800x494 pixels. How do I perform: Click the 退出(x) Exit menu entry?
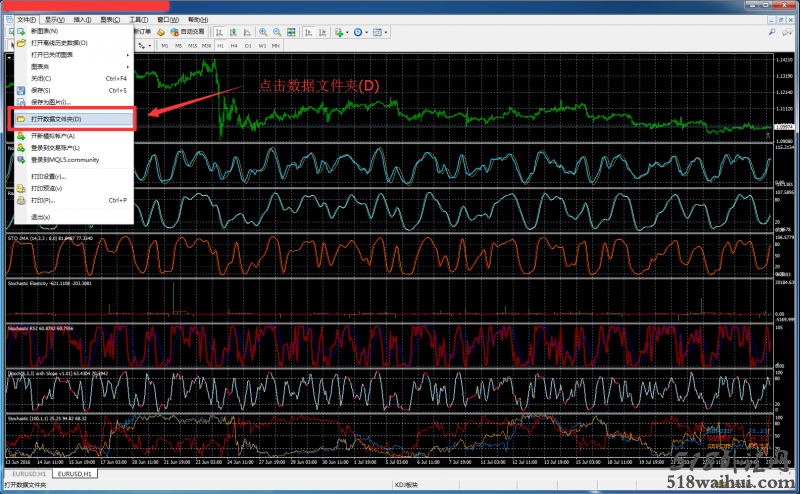point(40,217)
